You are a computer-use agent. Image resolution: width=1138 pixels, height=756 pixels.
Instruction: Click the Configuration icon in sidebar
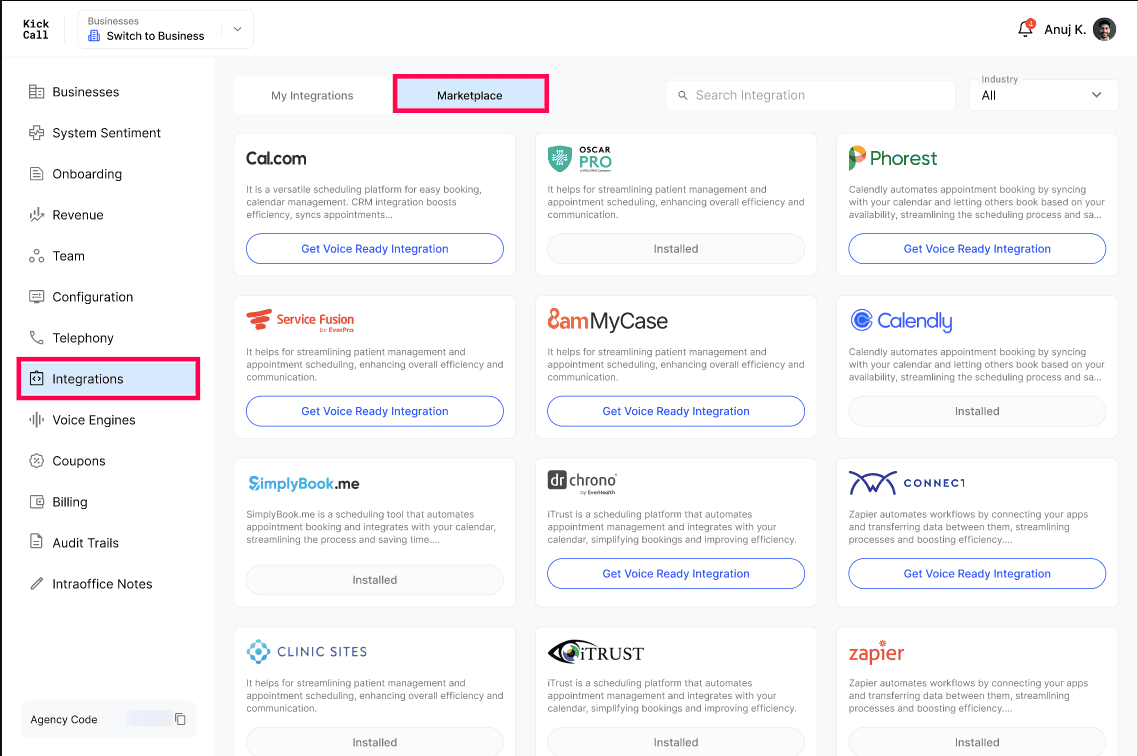36,297
